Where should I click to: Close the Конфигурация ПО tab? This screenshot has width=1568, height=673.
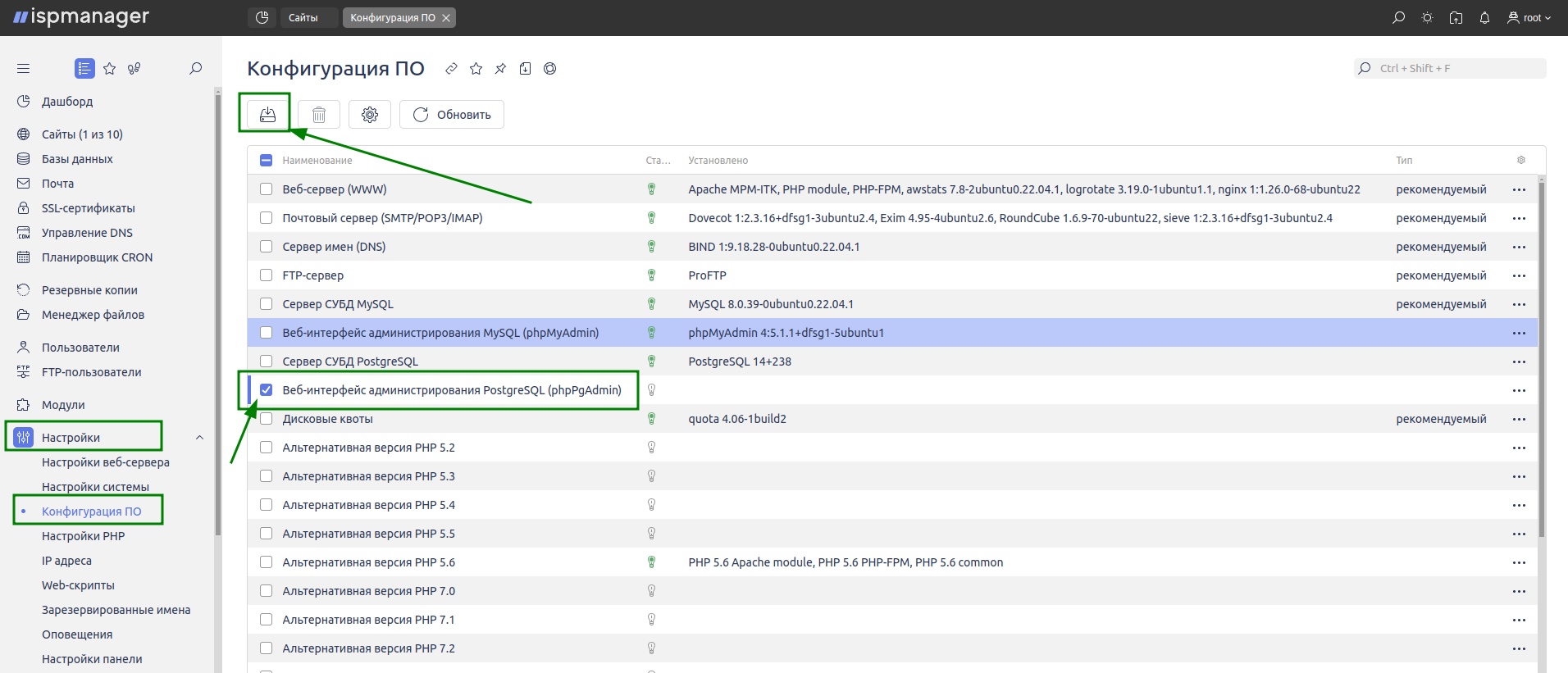[x=446, y=18]
